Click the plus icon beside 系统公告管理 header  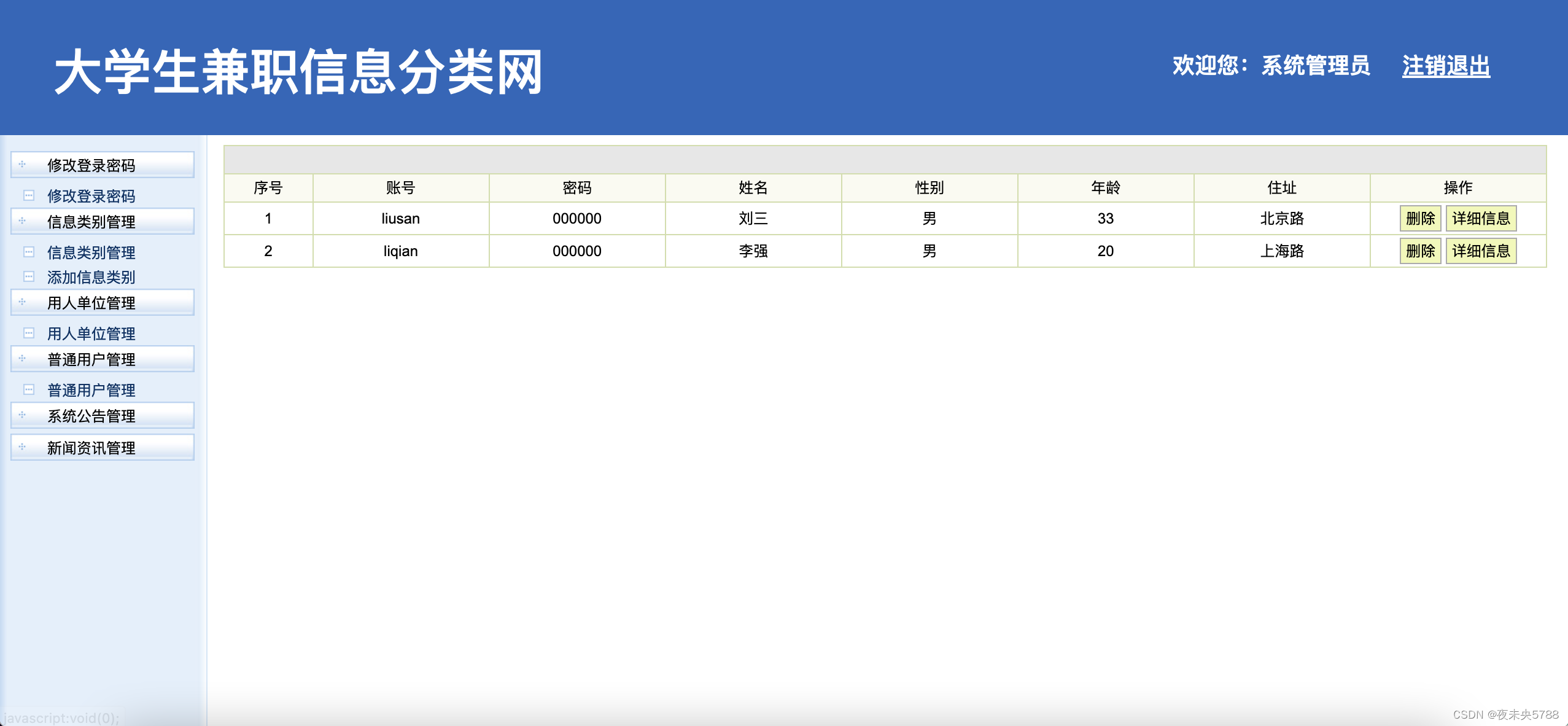22,415
